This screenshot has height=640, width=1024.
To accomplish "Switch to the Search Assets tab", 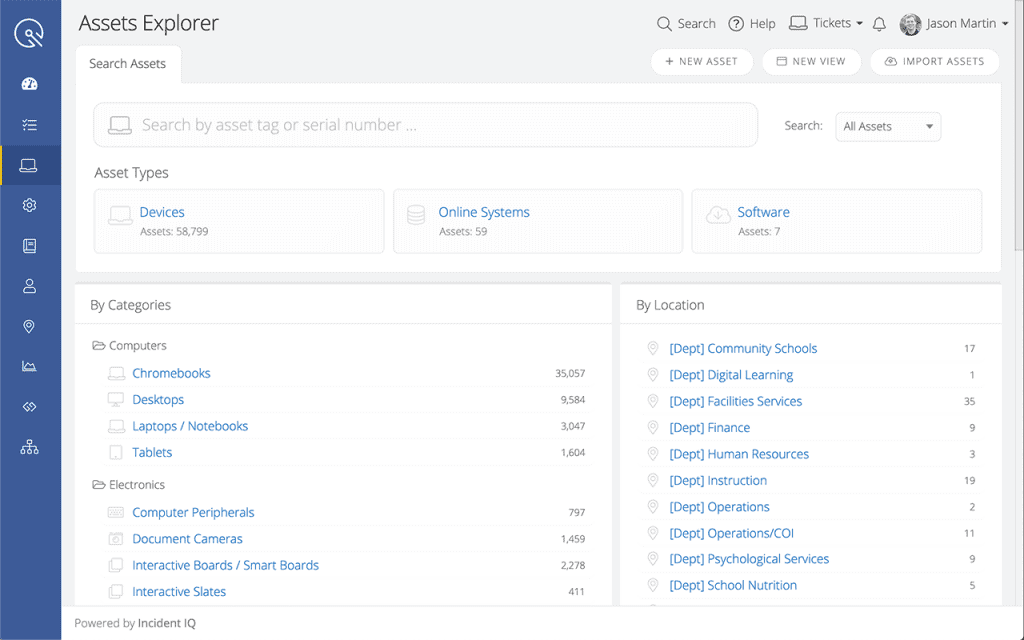I will point(127,63).
